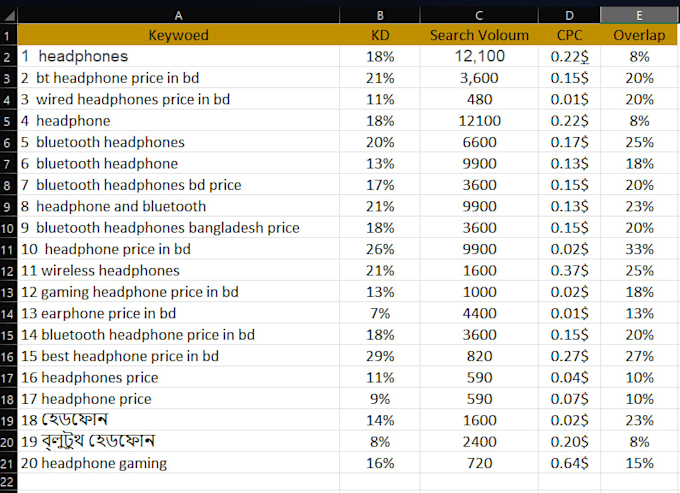Viewport: 680px width, 493px height.
Task: Click the select-all corner triangle
Action: 9,16
